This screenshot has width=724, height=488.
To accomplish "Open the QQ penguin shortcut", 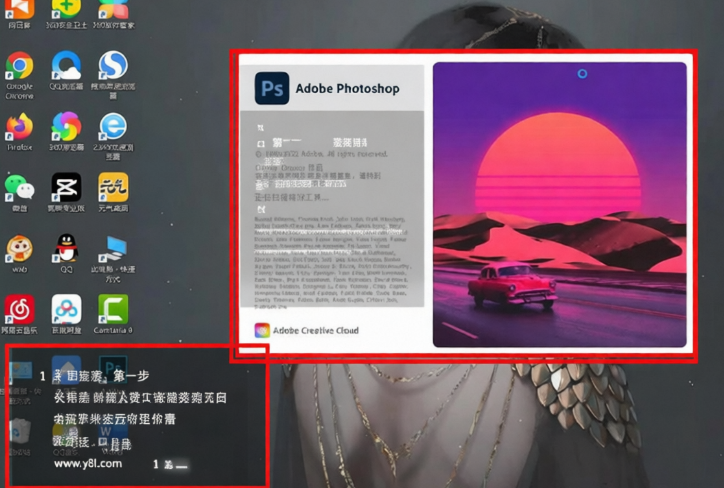I will point(66,248).
